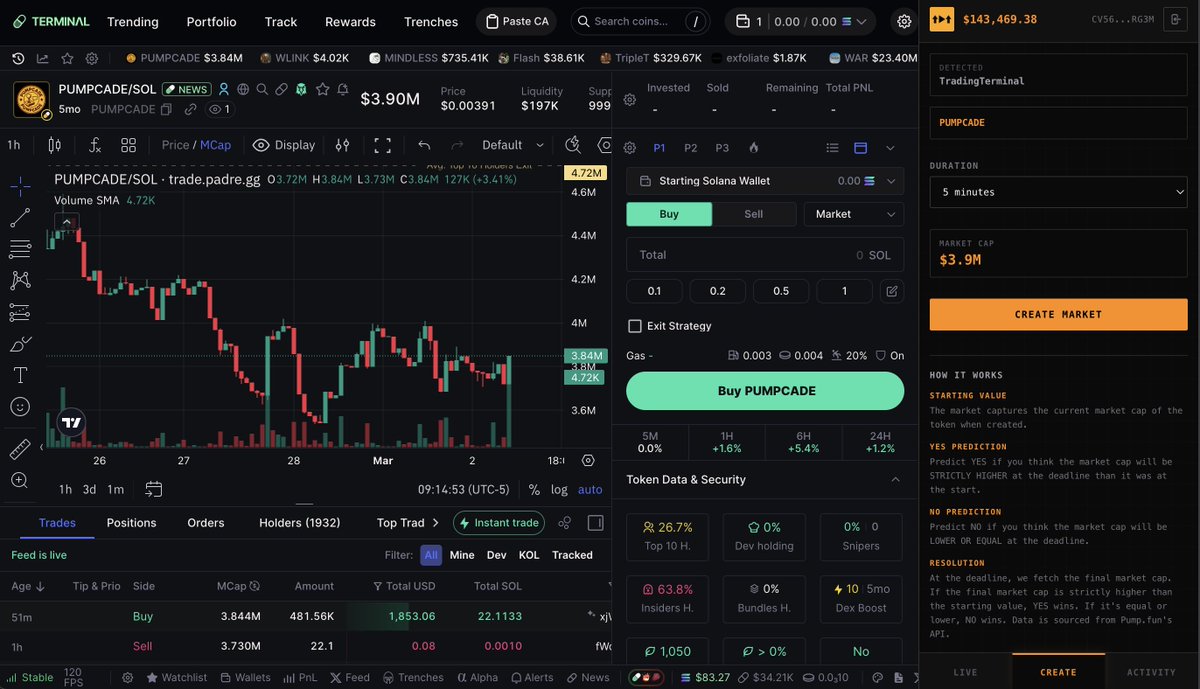Open the chart layout grid icon
1200x689 pixels.
(129, 145)
